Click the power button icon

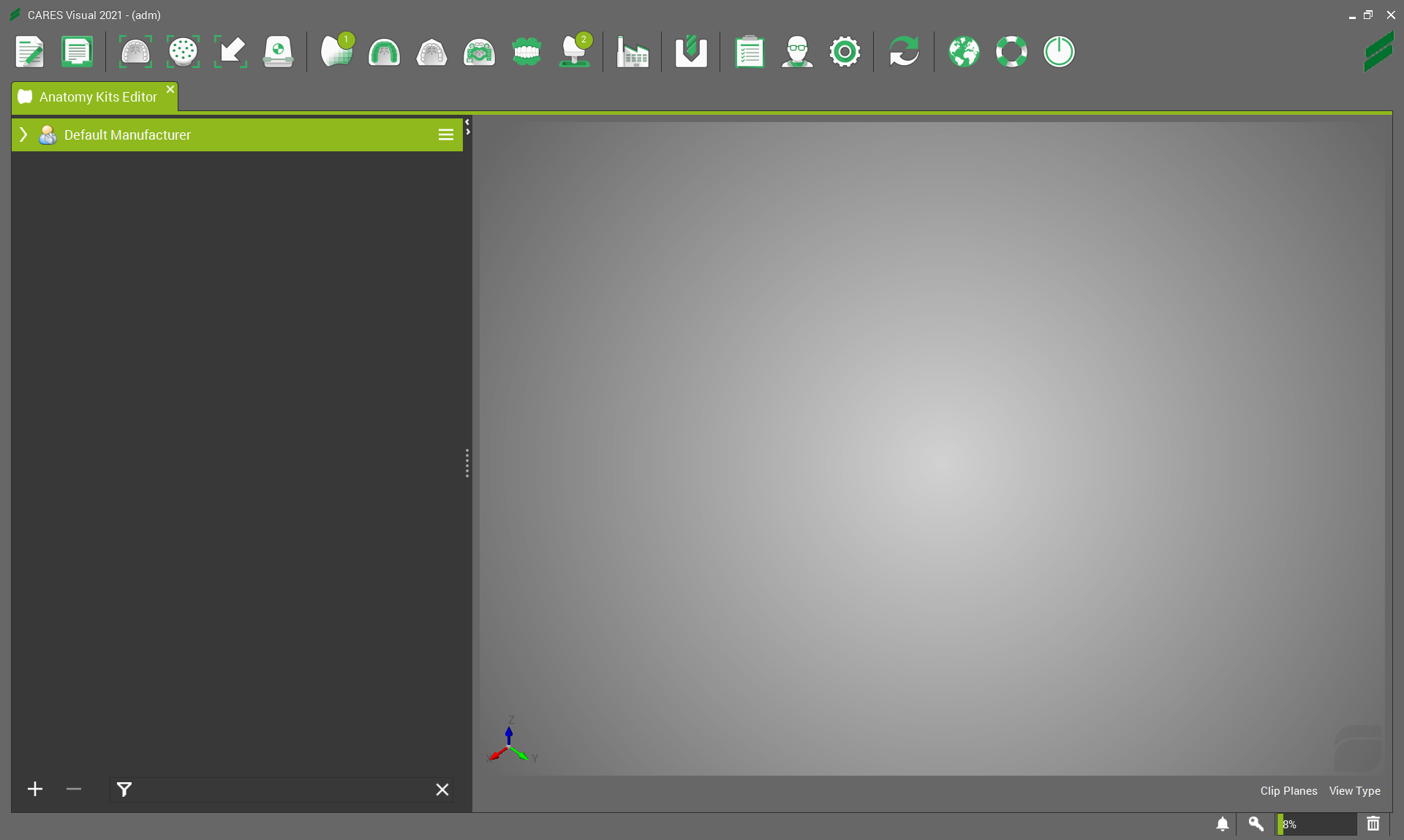1059,52
